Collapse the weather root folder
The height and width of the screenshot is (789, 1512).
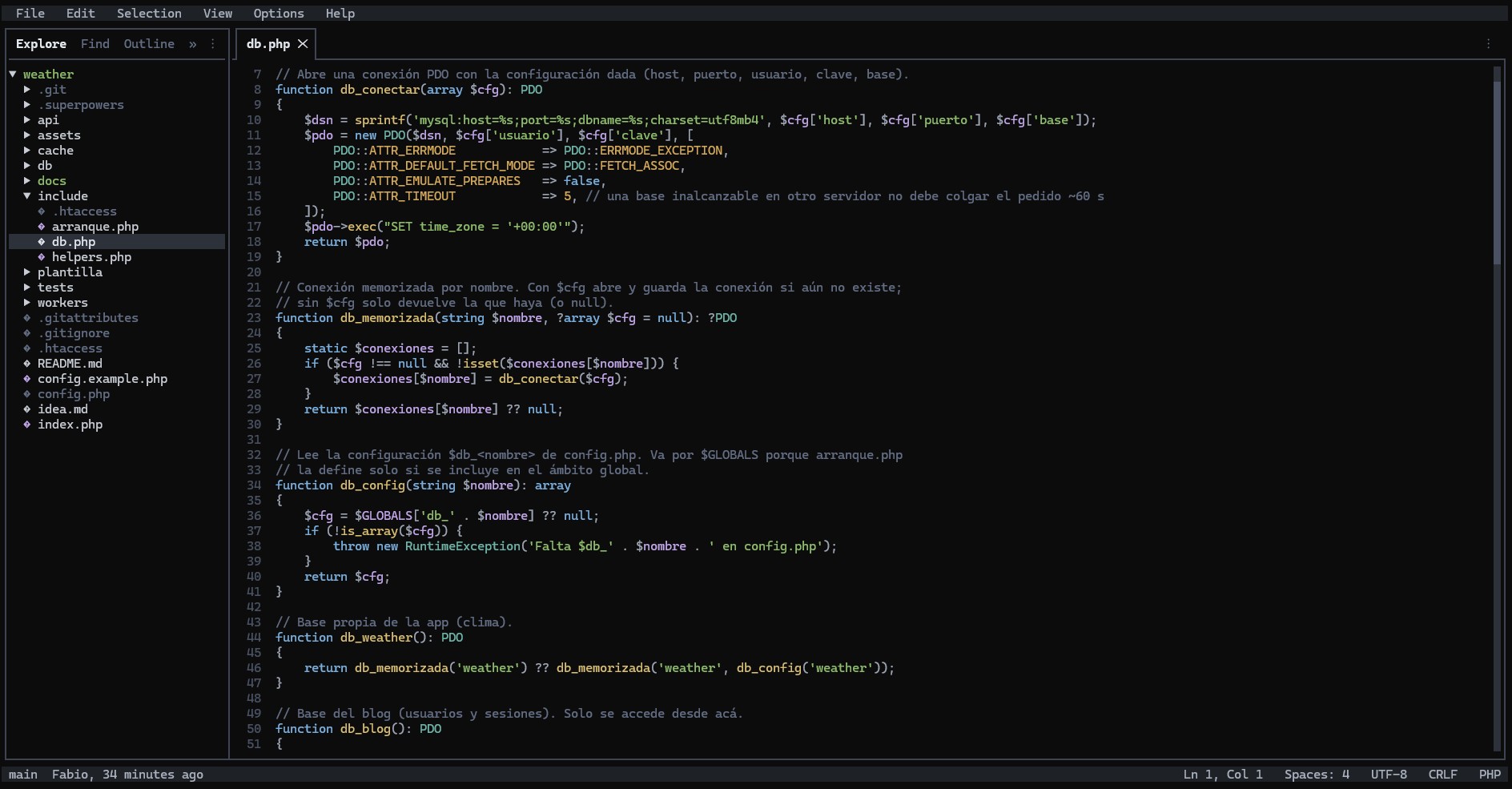click(x=13, y=74)
